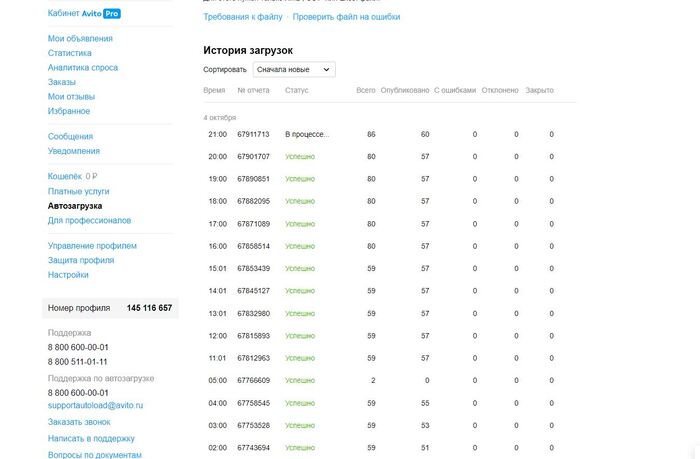Viewport: 700px width, 459px height.
Task: Click report number 67815893
Action: 253,336
